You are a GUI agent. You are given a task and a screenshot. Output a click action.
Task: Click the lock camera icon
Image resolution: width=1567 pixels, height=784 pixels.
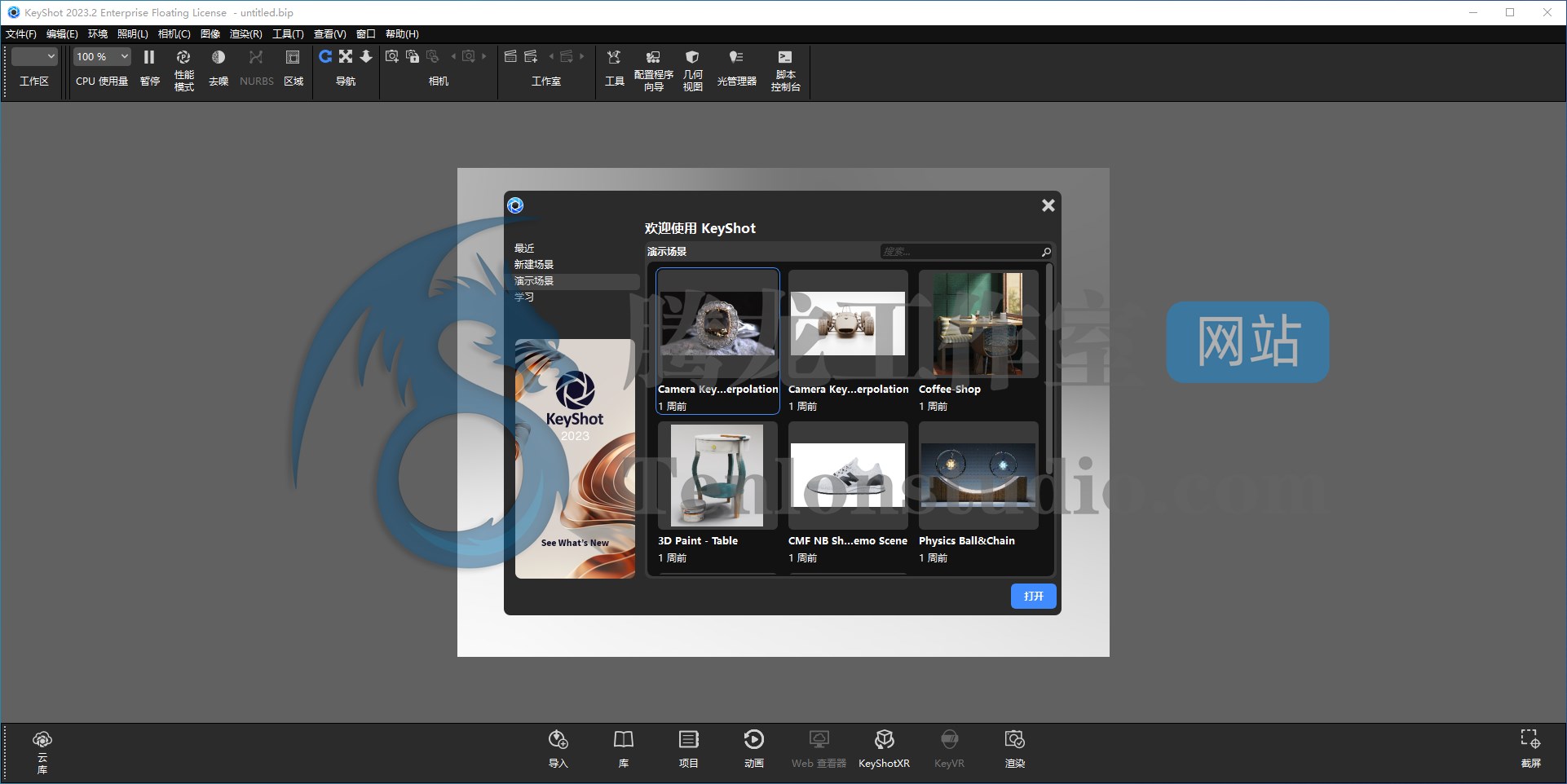click(413, 56)
